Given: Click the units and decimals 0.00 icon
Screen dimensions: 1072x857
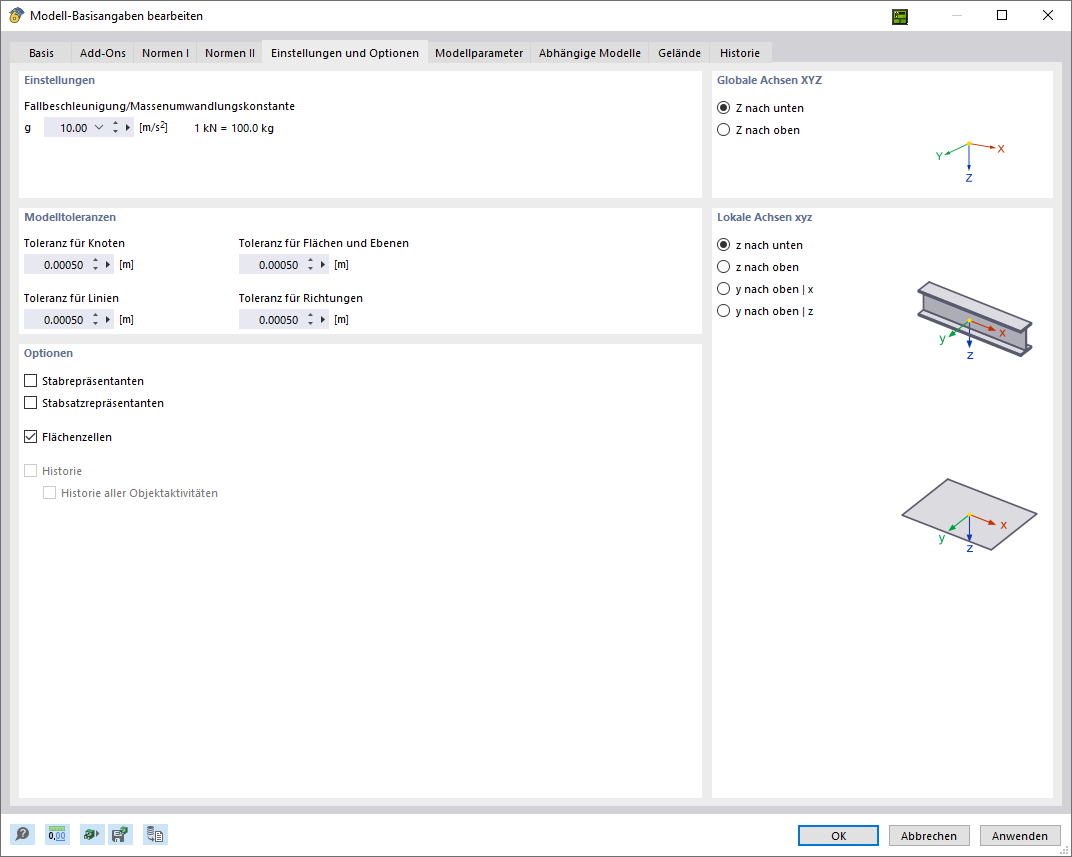Looking at the screenshot, I should (x=57, y=834).
